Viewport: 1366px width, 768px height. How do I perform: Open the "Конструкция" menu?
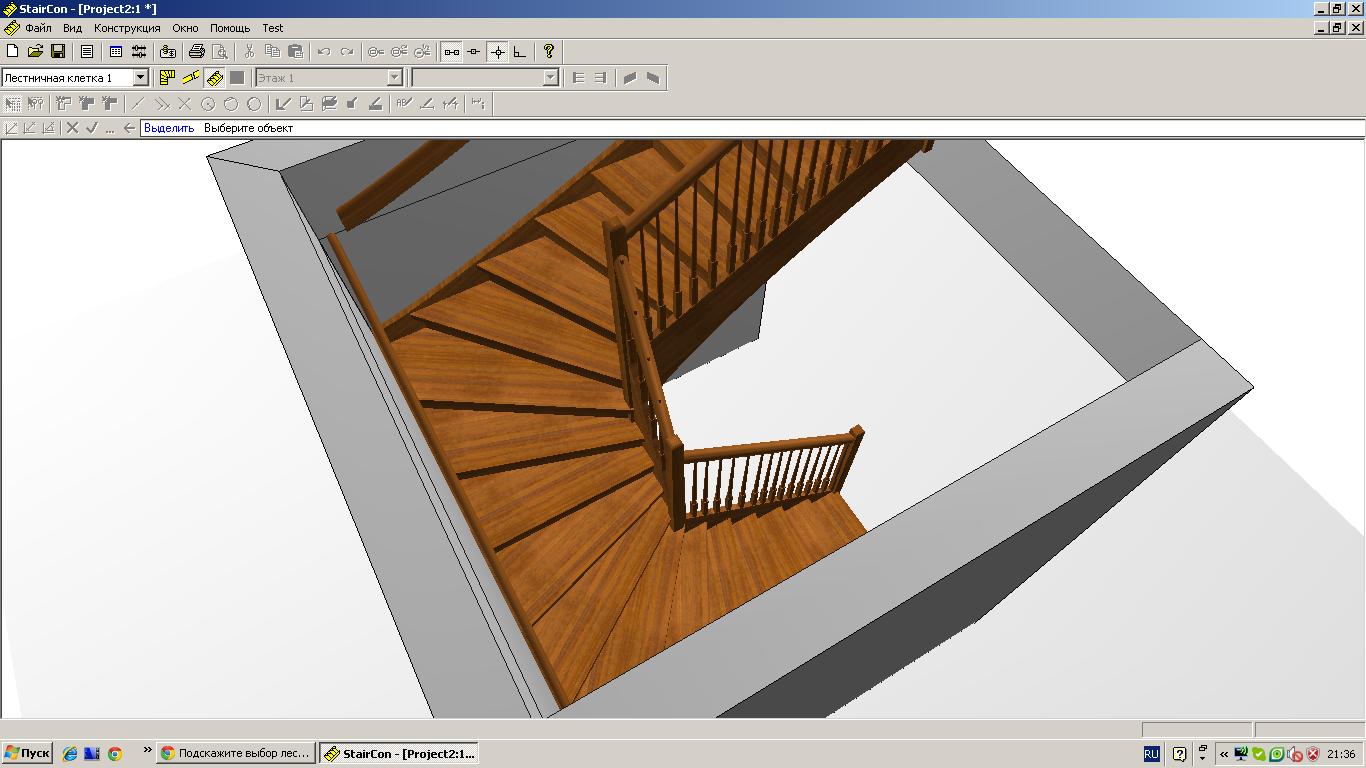[127, 28]
